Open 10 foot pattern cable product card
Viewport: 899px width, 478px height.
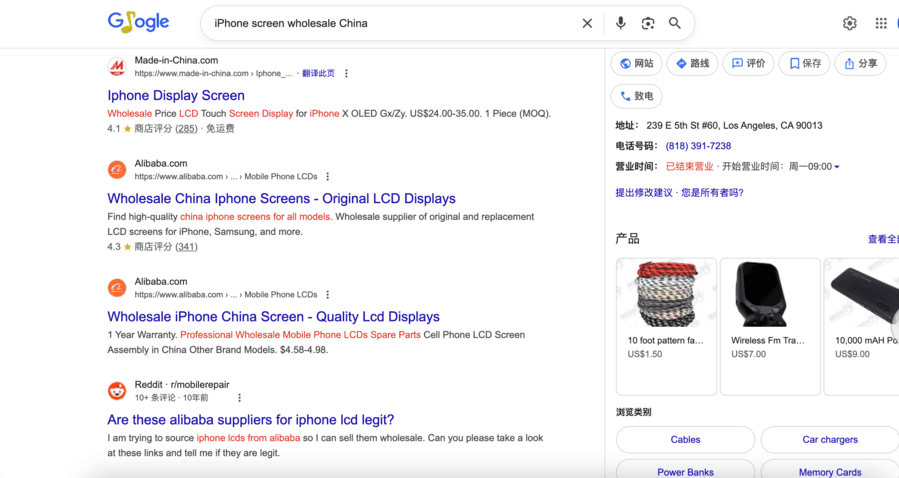[666, 327]
